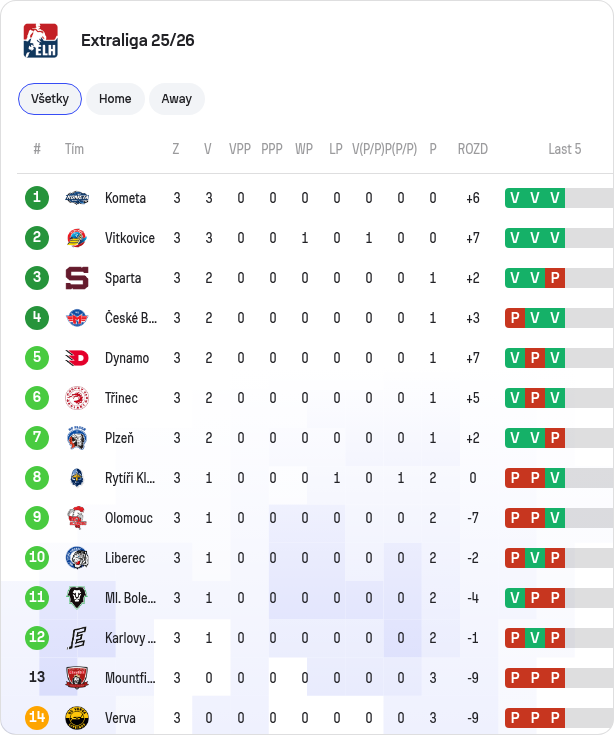Click the ELH league logo
This screenshot has width=614, height=735.
tap(41, 41)
